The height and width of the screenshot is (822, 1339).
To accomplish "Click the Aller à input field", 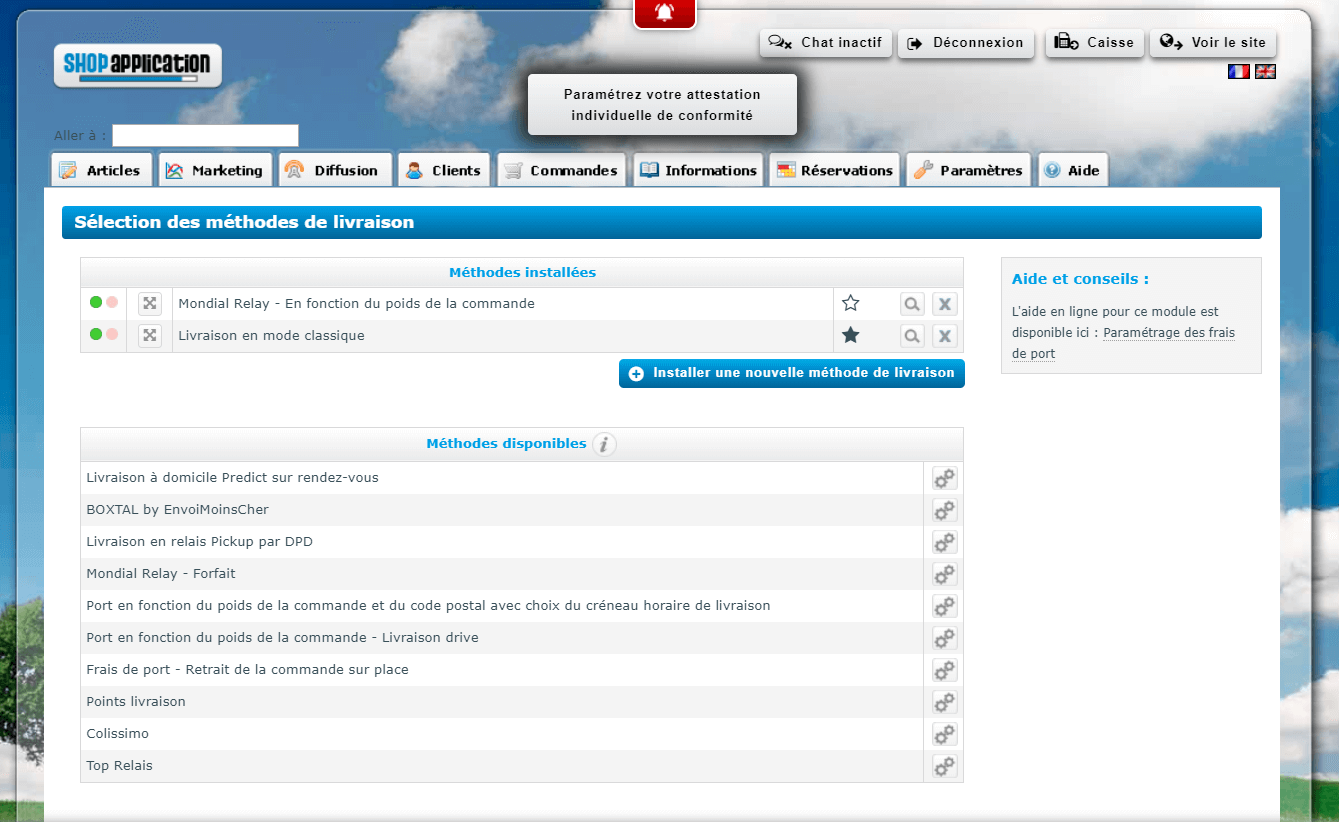I will tap(205, 136).
